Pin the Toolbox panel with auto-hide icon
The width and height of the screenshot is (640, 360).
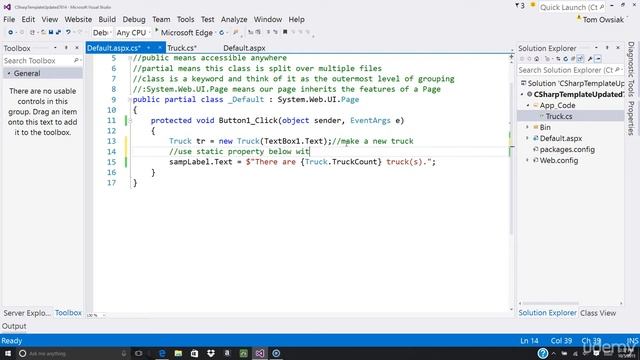click(66, 48)
